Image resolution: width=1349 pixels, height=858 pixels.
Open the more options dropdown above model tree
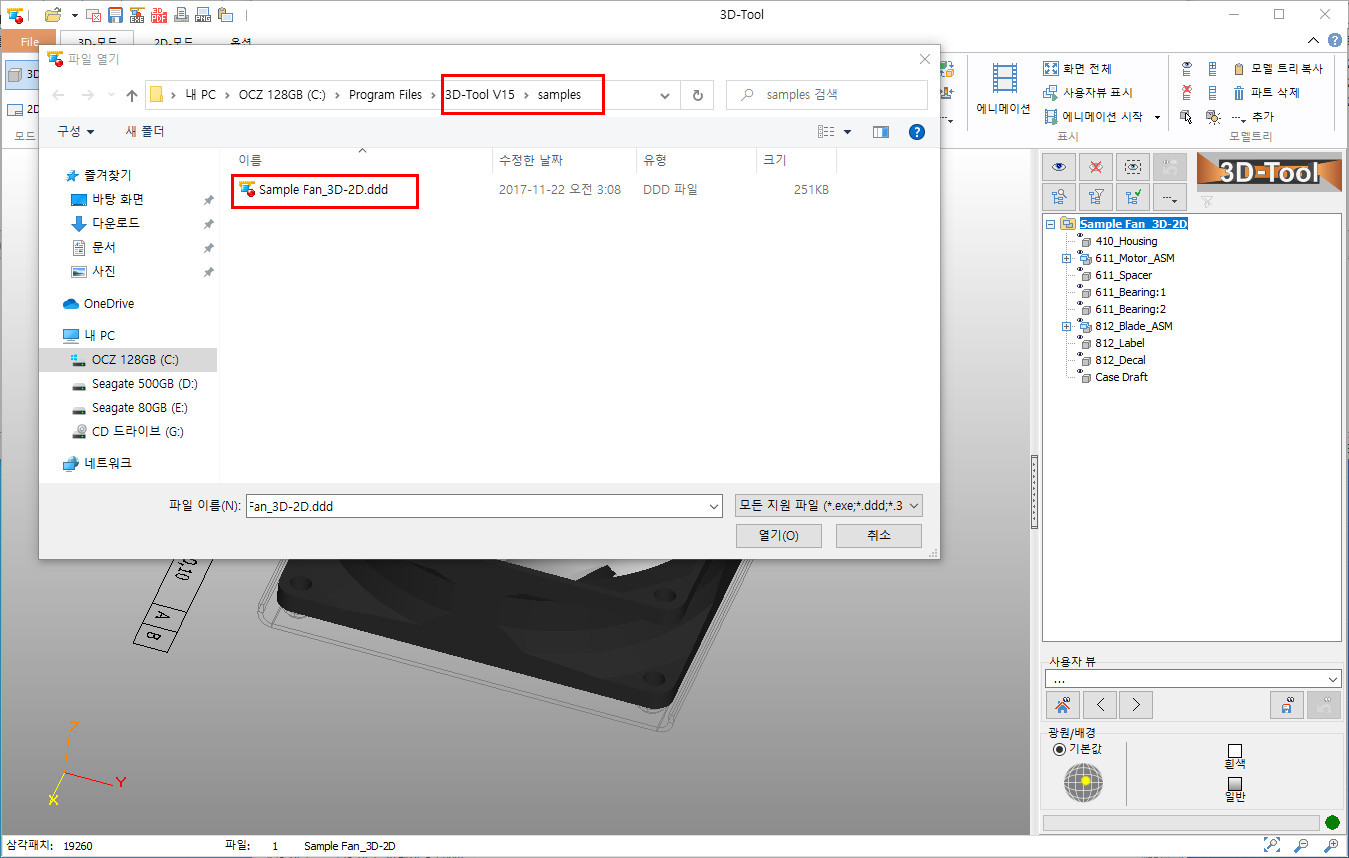[x=1170, y=197]
